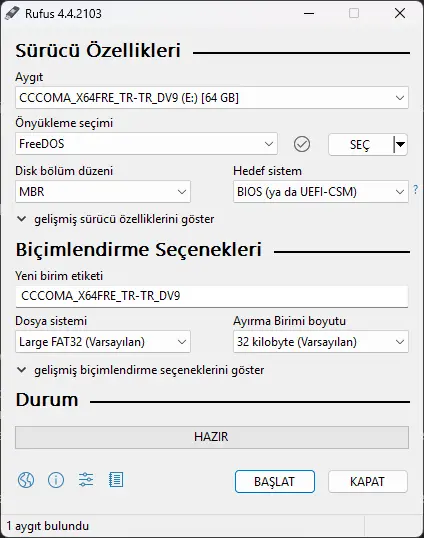424x538 pixels.
Task: Open the Ayırma Birimi boyutu dropdown
Action: [x=321, y=342]
